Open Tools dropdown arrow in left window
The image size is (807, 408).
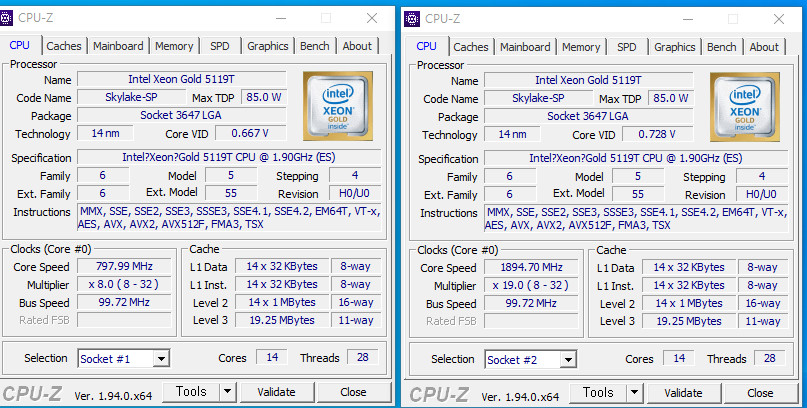(227, 392)
